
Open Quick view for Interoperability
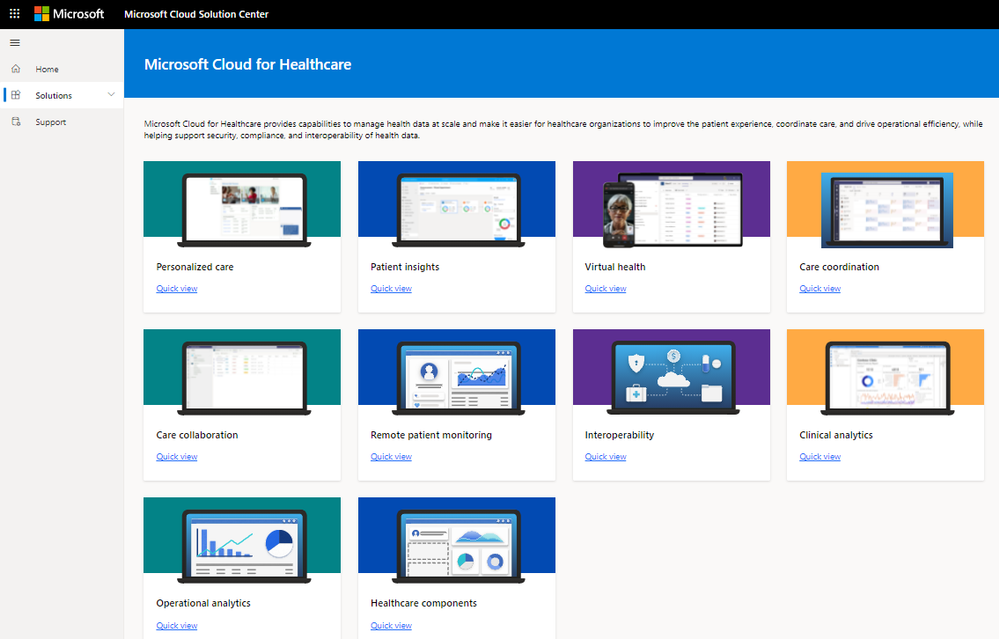(x=605, y=457)
